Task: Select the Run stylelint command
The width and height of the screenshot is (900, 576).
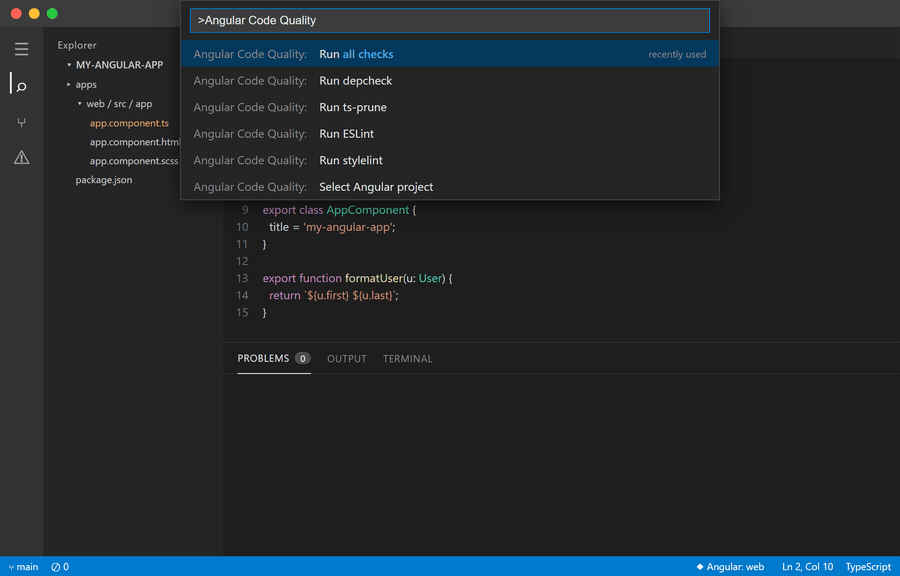Action: click(450, 160)
